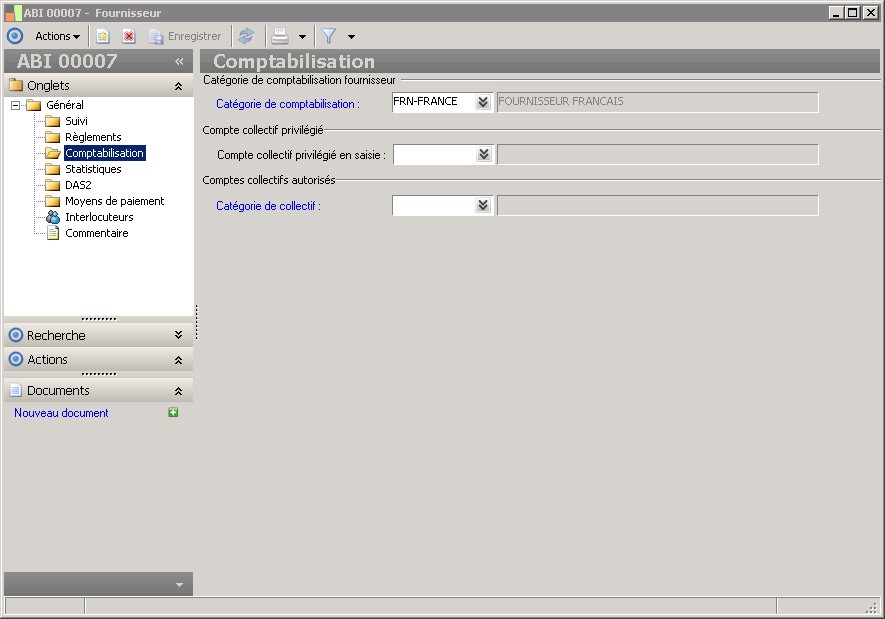
Task: Collapse the Documents section
Action: tap(178, 391)
